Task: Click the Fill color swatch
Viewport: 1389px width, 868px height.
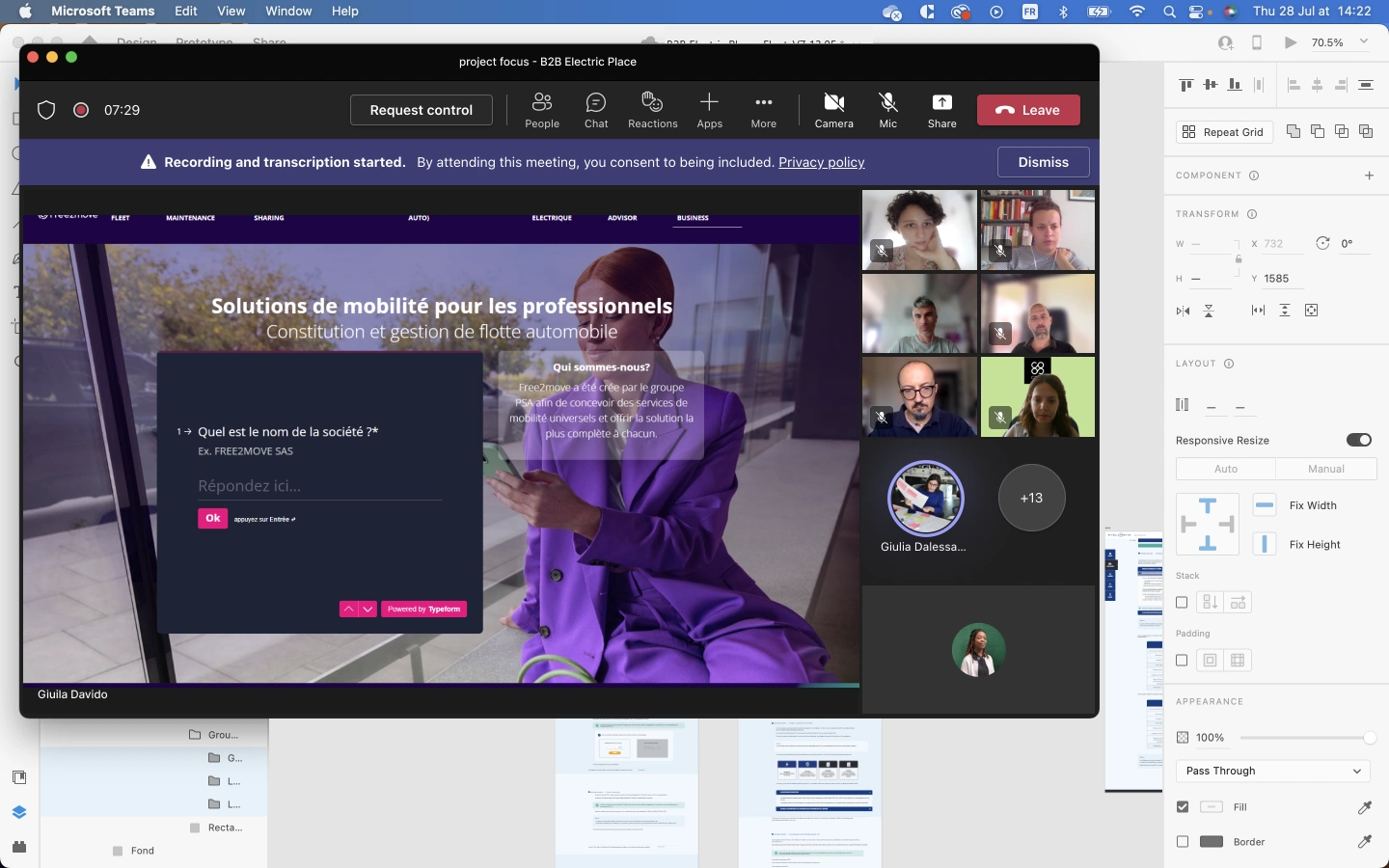Action: click(x=1212, y=807)
